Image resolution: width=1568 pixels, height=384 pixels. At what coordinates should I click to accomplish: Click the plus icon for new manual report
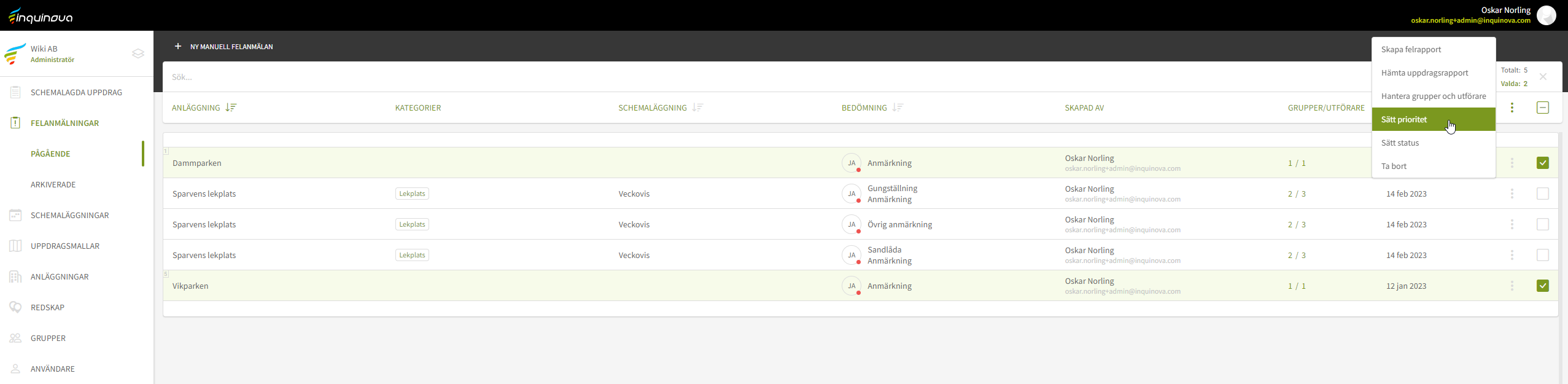[x=178, y=46]
